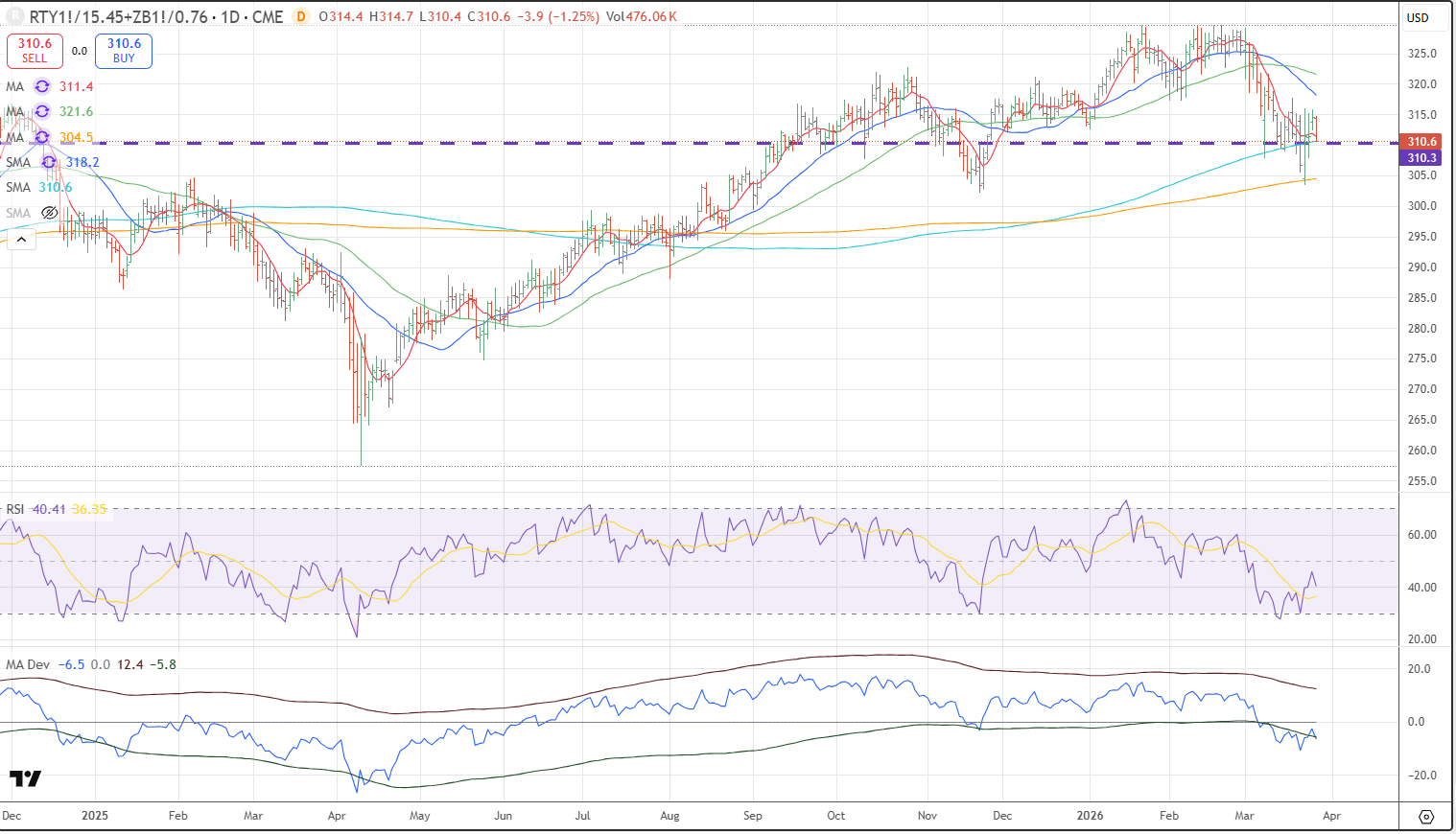This screenshot has height=834, width=1456.
Task: Select the SMA 310.6 legend entry
Action: coord(39,187)
